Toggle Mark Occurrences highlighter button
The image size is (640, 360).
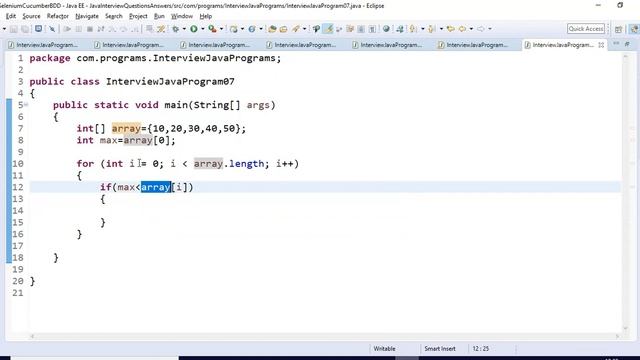tap(328, 29)
